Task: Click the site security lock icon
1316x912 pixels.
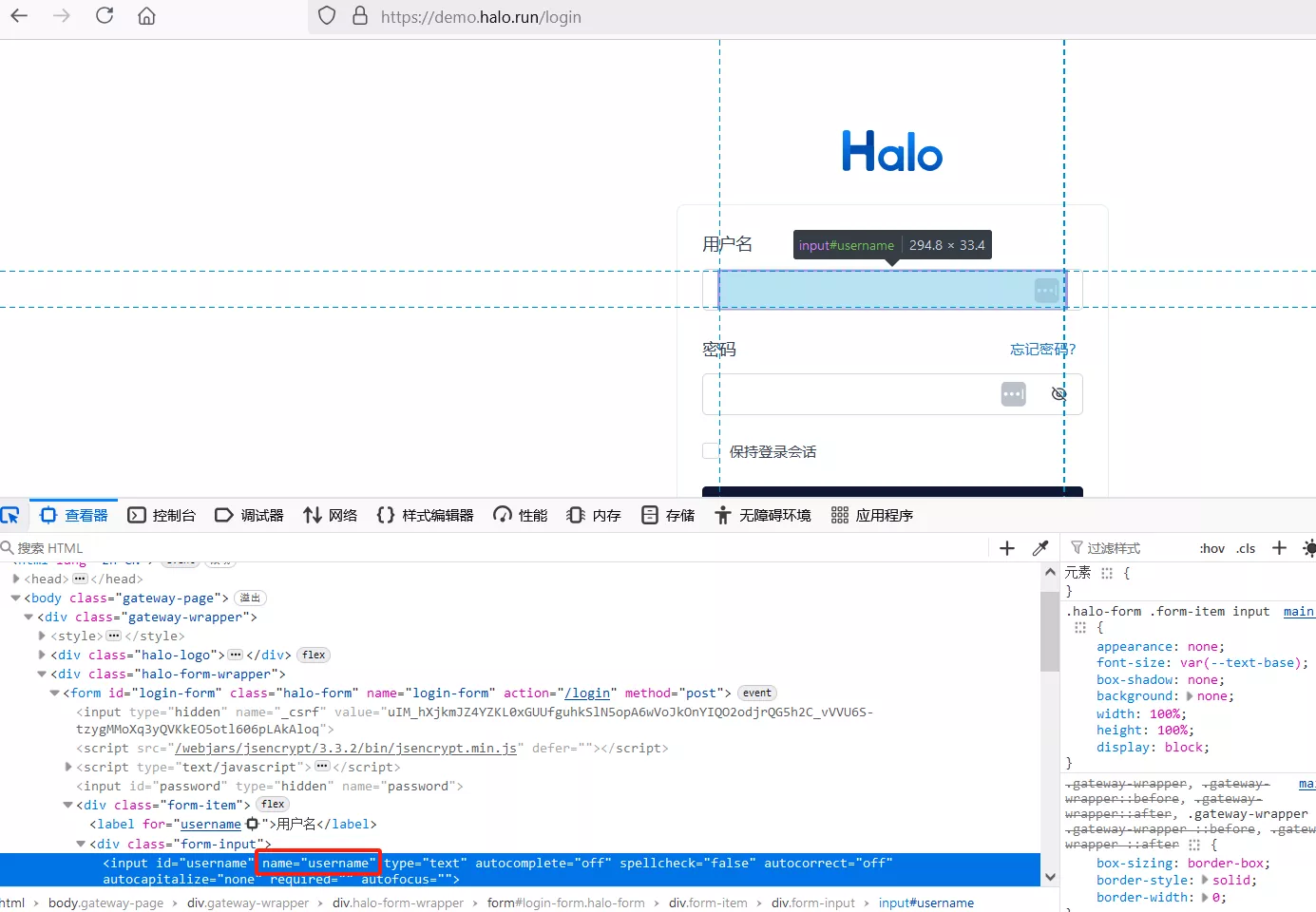Action: click(360, 16)
